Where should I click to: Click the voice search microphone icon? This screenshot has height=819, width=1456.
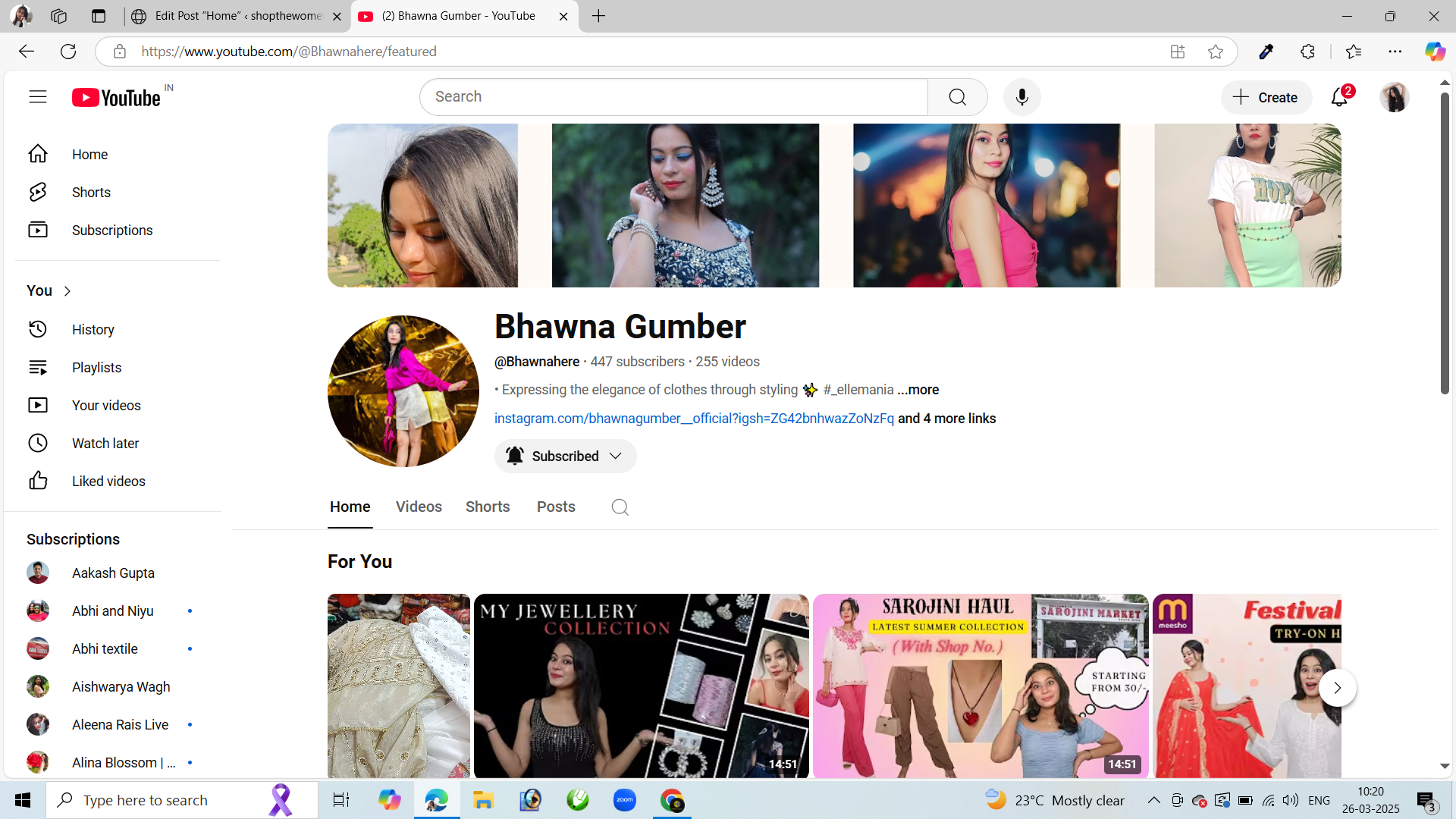[1021, 97]
